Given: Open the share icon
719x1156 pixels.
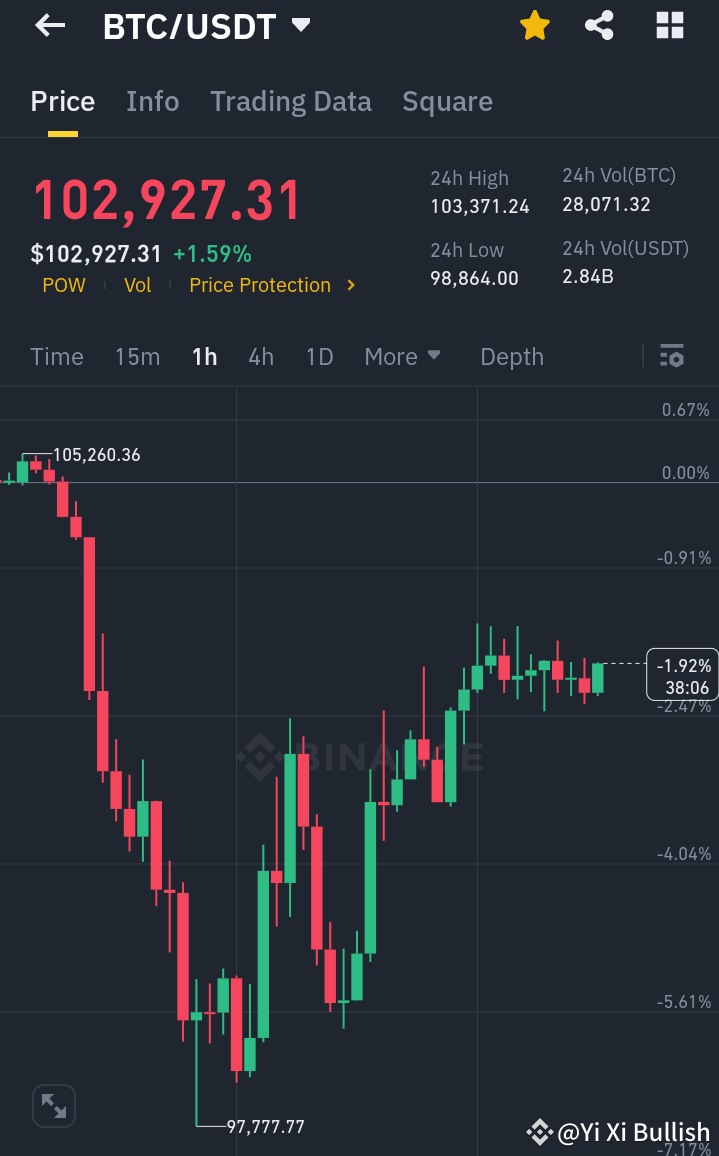Looking at the screenshot, I should point(599,26).
